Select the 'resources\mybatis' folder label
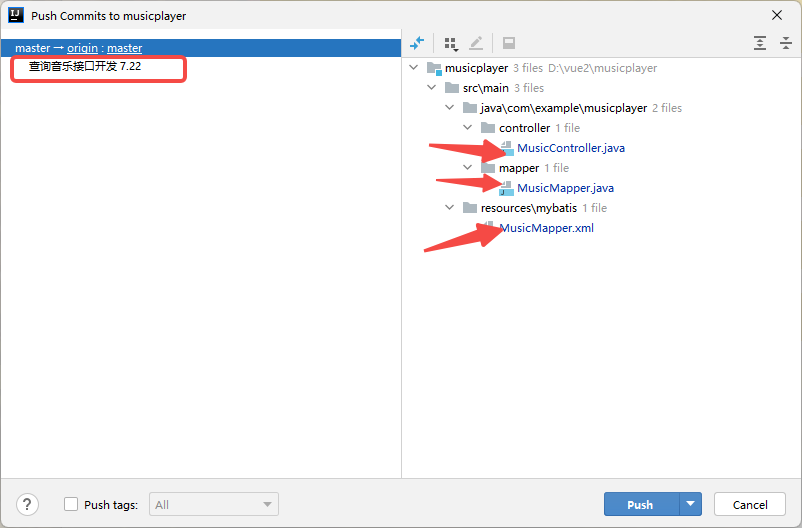802x528 pixels. tap(529, 208)
